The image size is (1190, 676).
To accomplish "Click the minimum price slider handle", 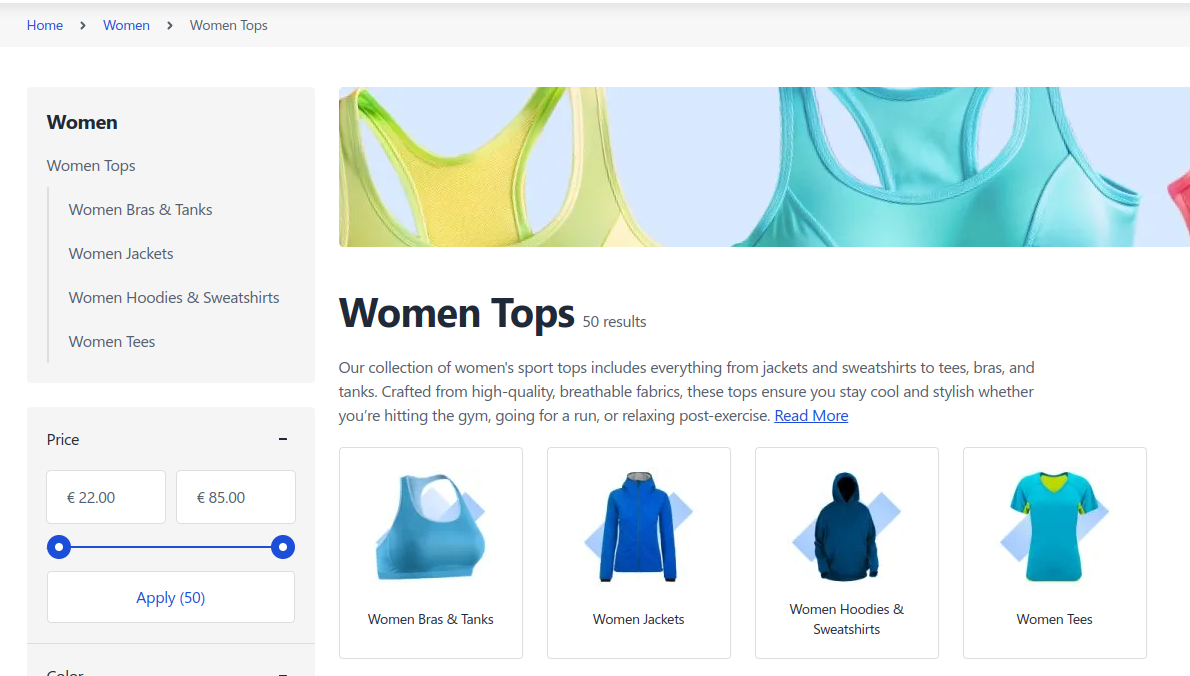I will pyautogui.click(x=59, y=547).
